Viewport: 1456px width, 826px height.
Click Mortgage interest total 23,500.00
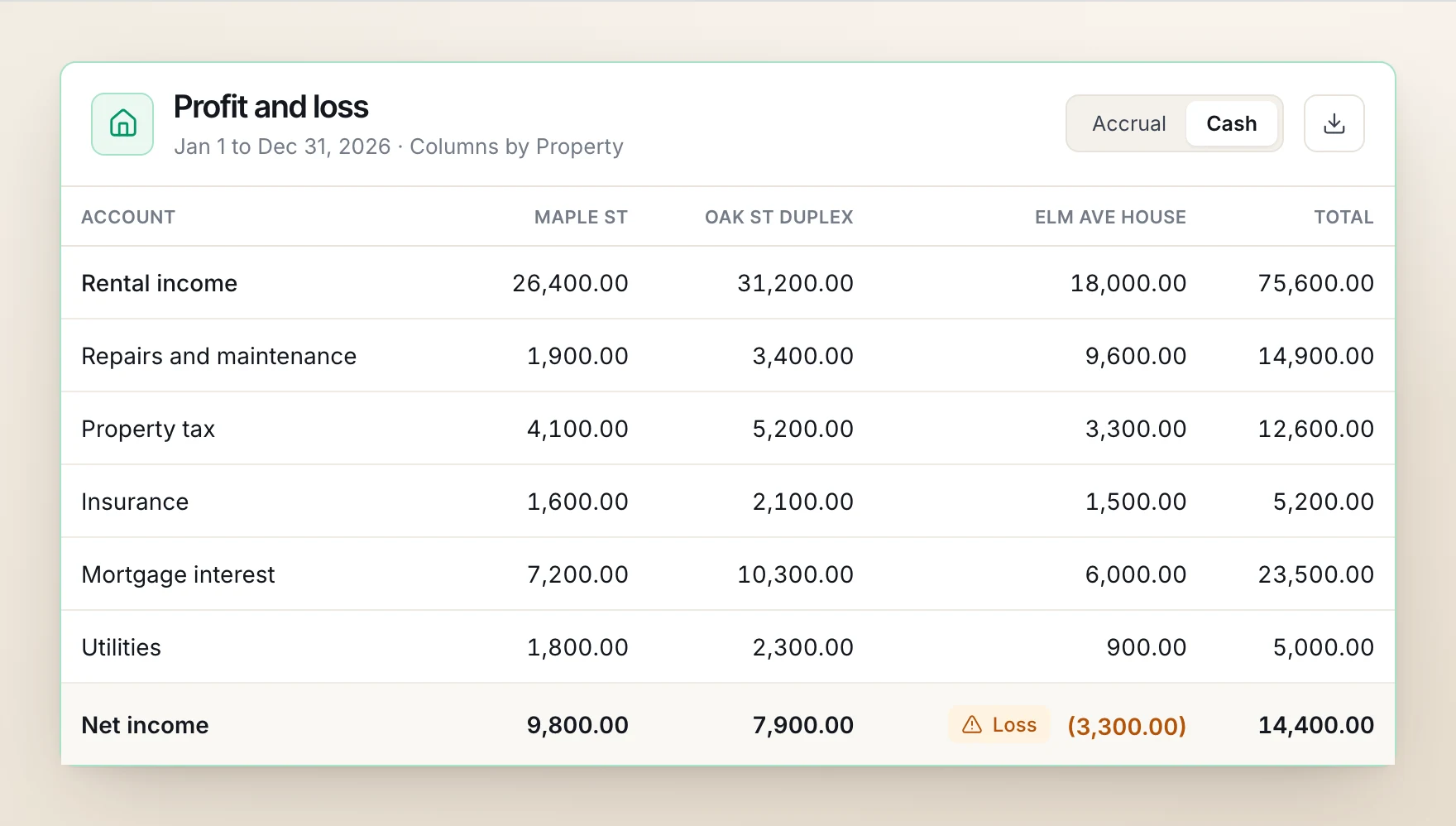[1315, 574]
